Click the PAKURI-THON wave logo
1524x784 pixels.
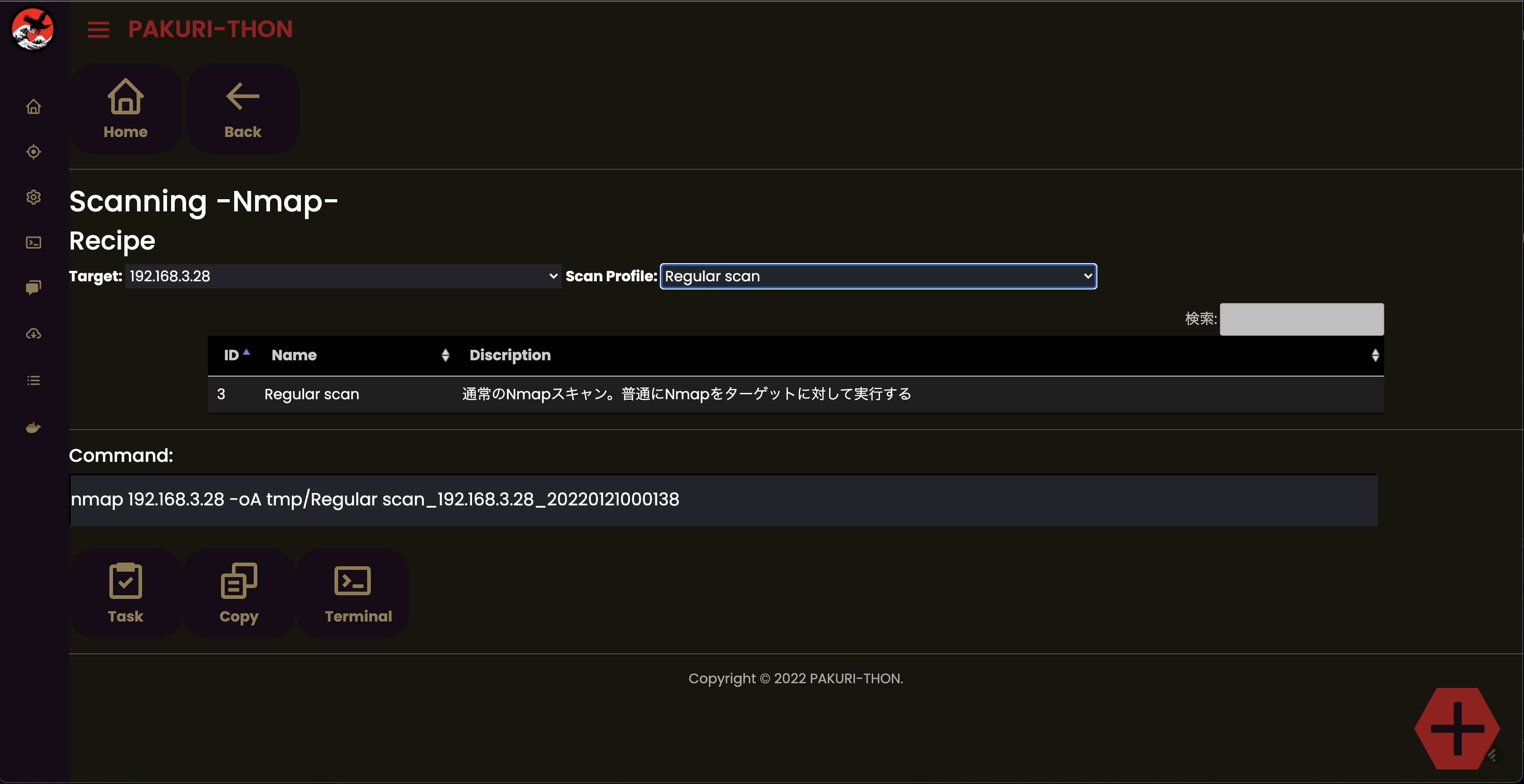tap(33, 29)
